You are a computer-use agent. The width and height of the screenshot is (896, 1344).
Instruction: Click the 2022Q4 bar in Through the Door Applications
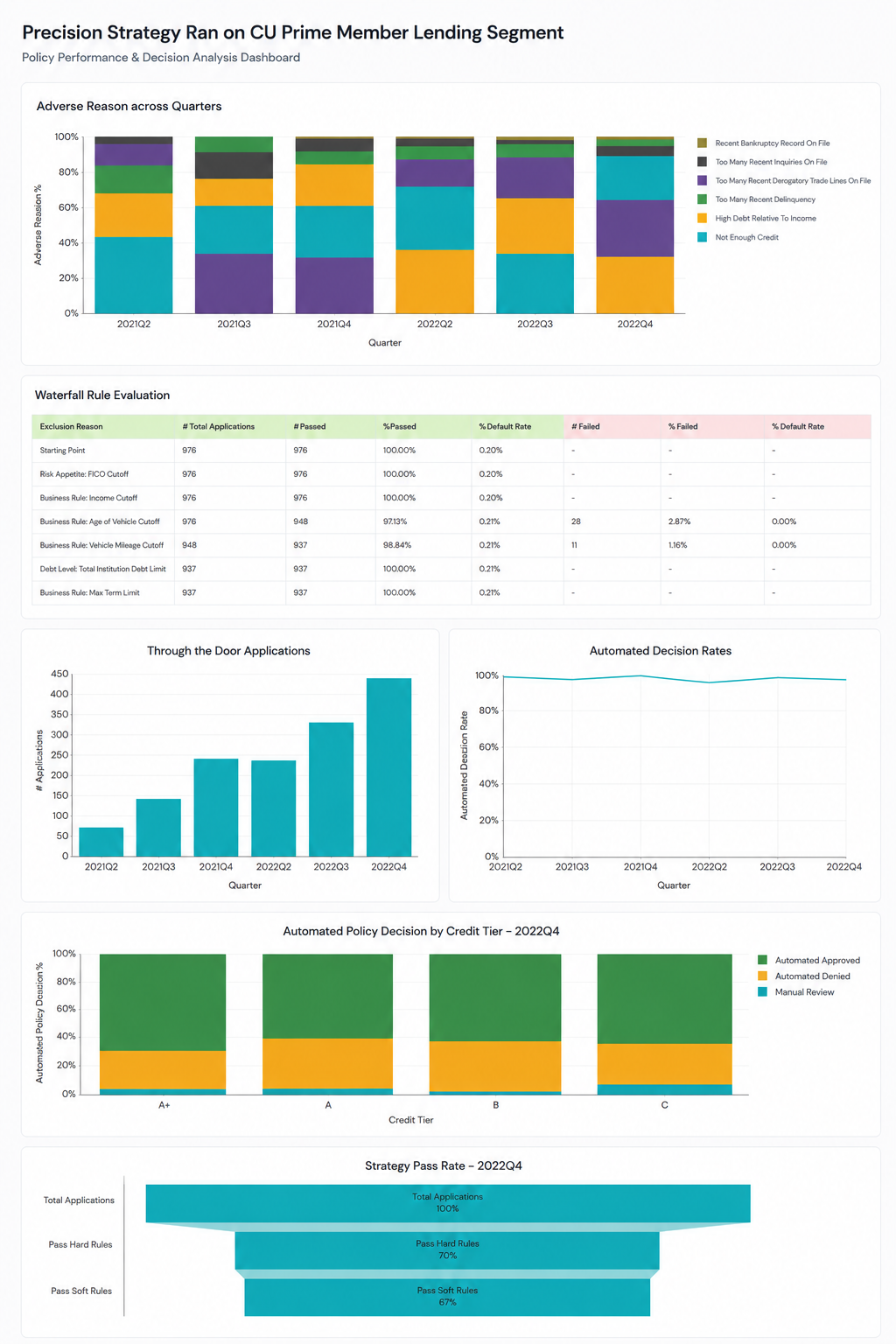[x=388, y=767]
